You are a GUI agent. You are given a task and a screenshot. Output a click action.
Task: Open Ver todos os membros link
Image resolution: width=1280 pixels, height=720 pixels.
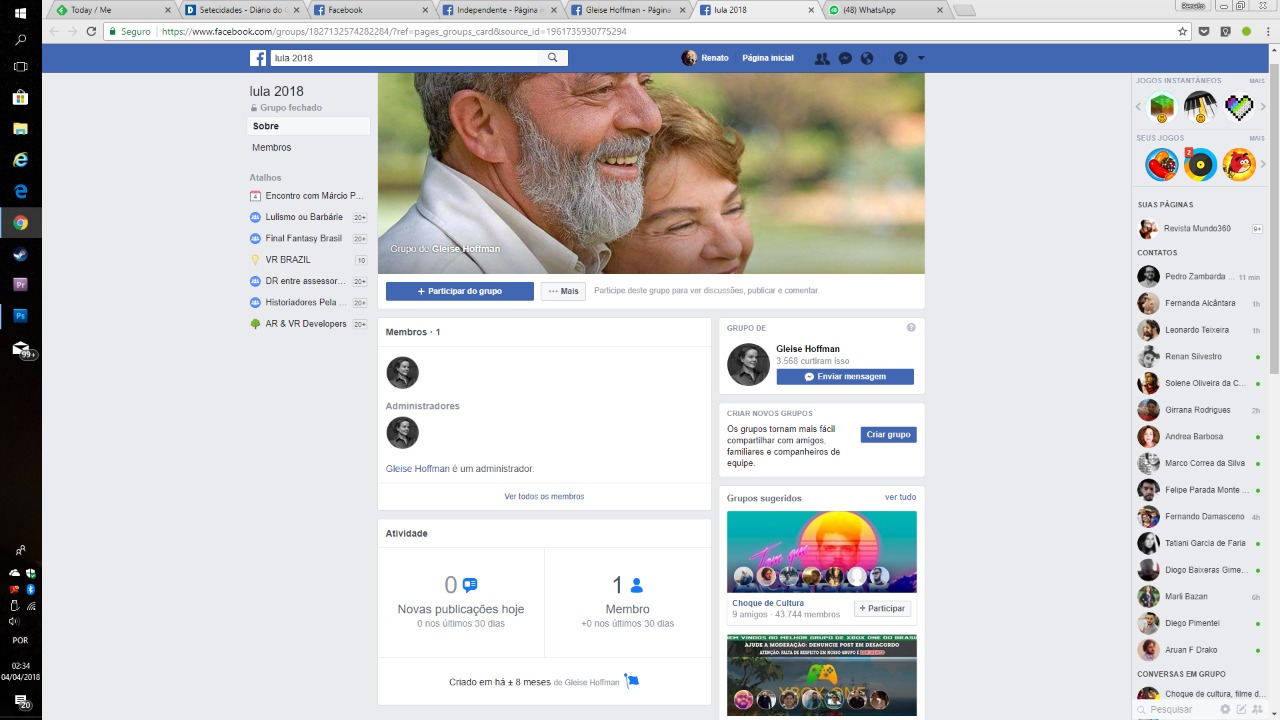click(544, 496)
